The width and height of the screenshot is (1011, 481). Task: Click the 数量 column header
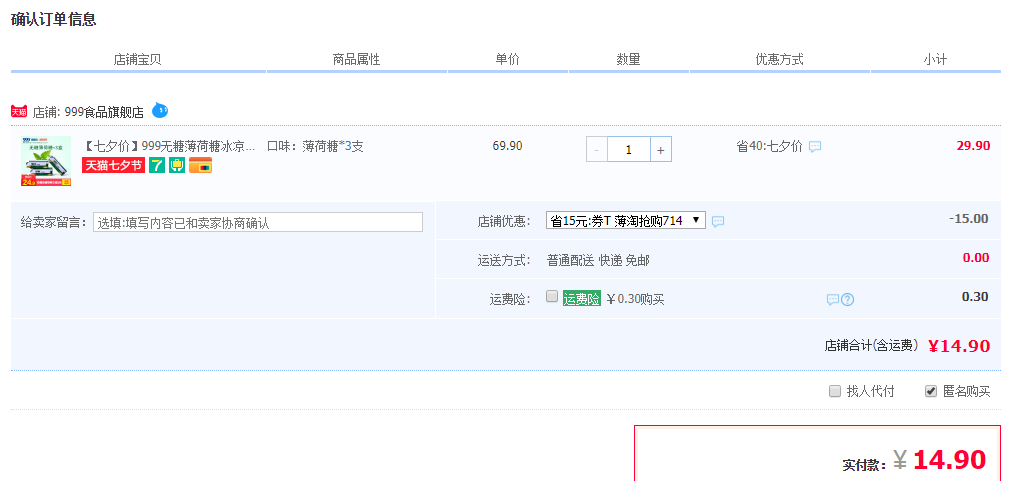click(x=629, y=60)
